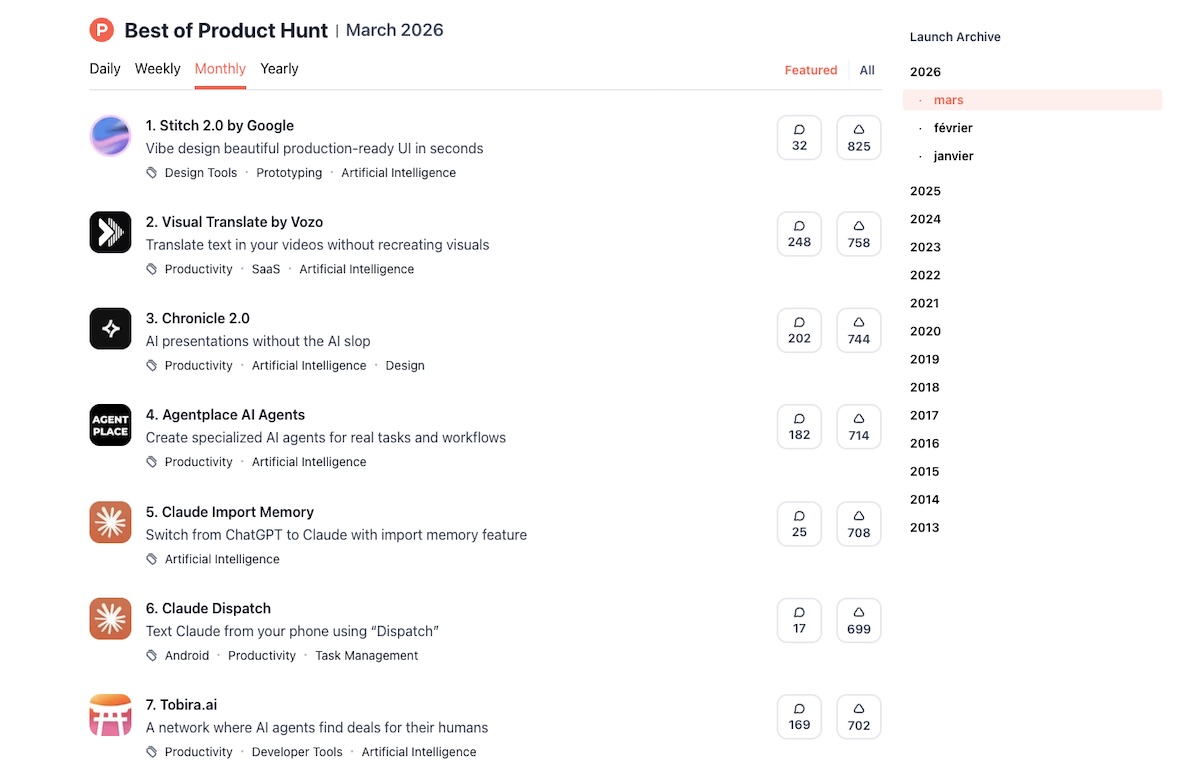Upvote Stitch 2.0 by Google
Image resolution: width=1200 pixels, height=779 pixels.
[x=858, y=138]
